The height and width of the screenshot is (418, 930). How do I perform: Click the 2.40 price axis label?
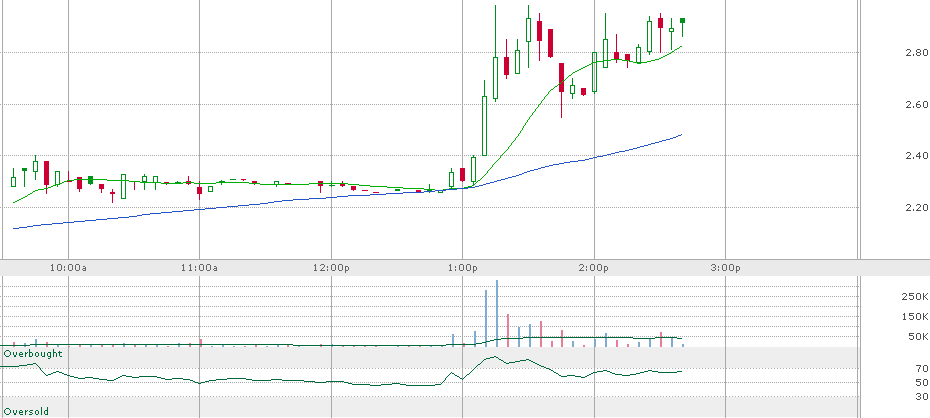(916, 156)
